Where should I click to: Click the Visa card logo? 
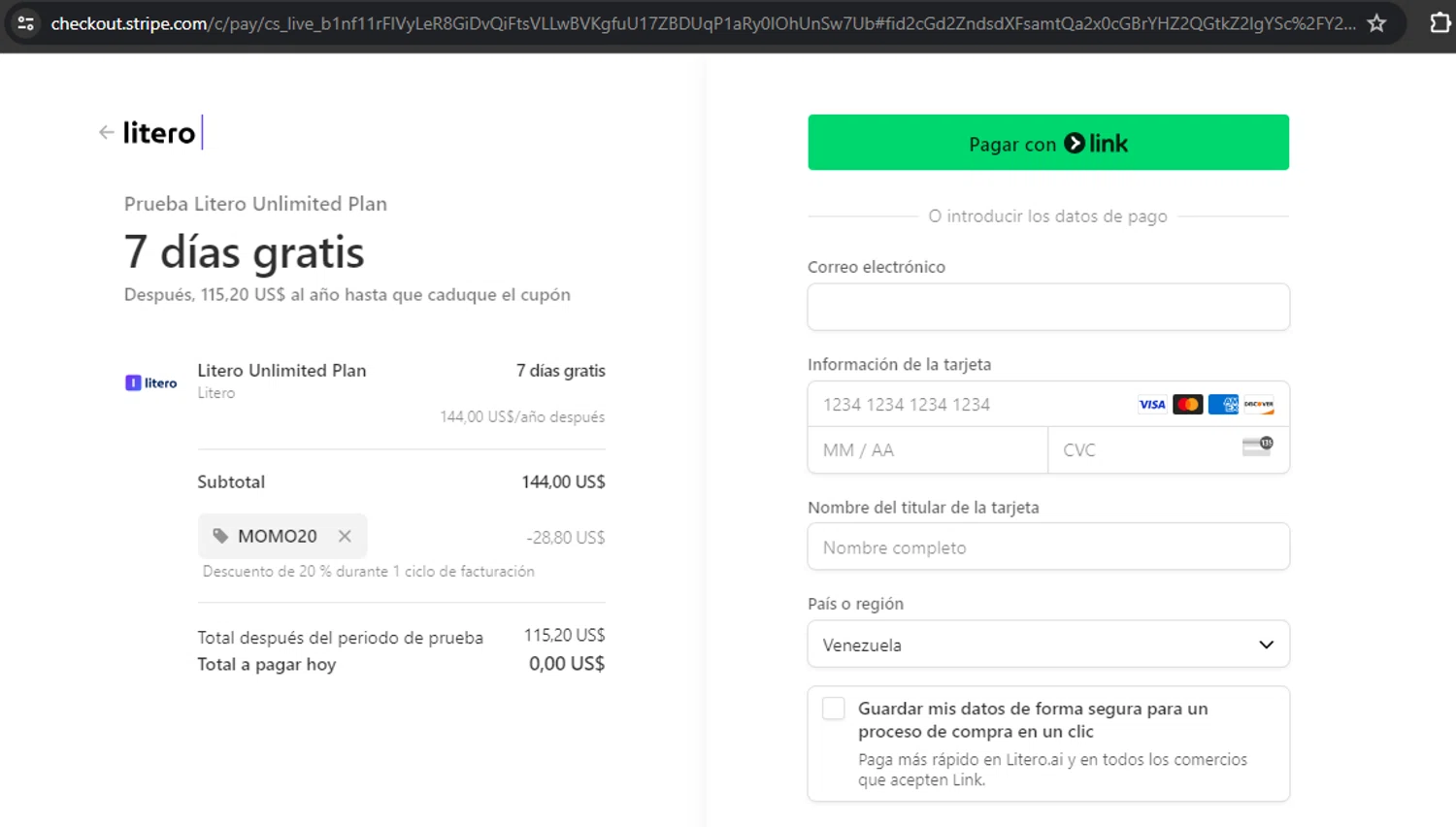click(x=1152, y=405)
